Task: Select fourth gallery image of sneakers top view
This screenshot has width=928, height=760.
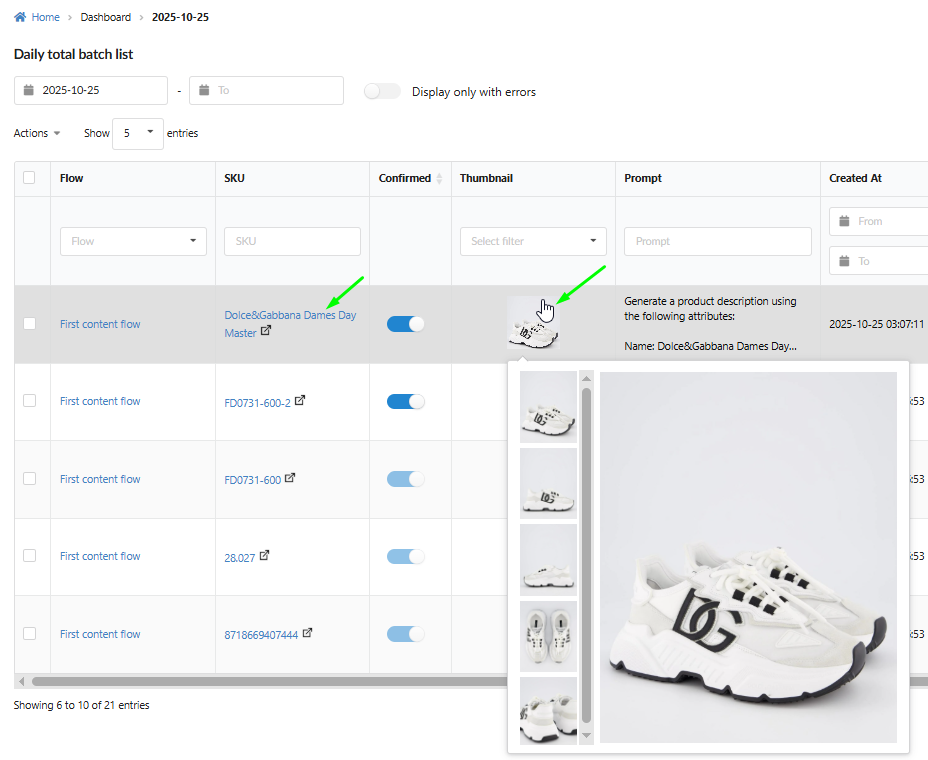Action: point(548,636)
